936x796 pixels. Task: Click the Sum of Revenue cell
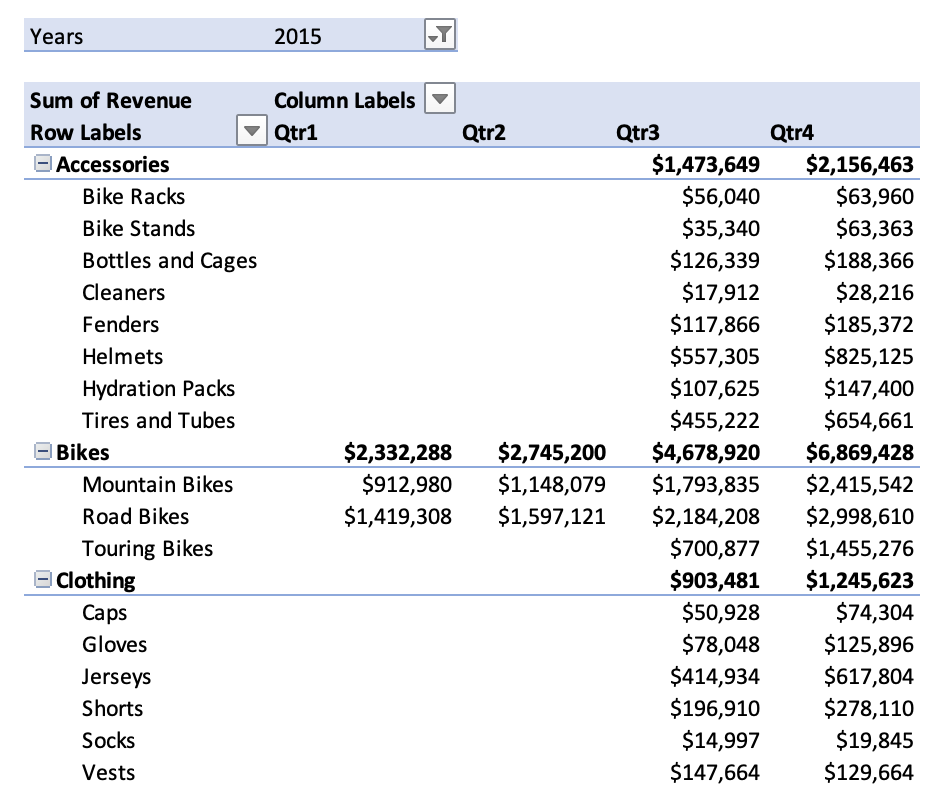click(111, 100)
